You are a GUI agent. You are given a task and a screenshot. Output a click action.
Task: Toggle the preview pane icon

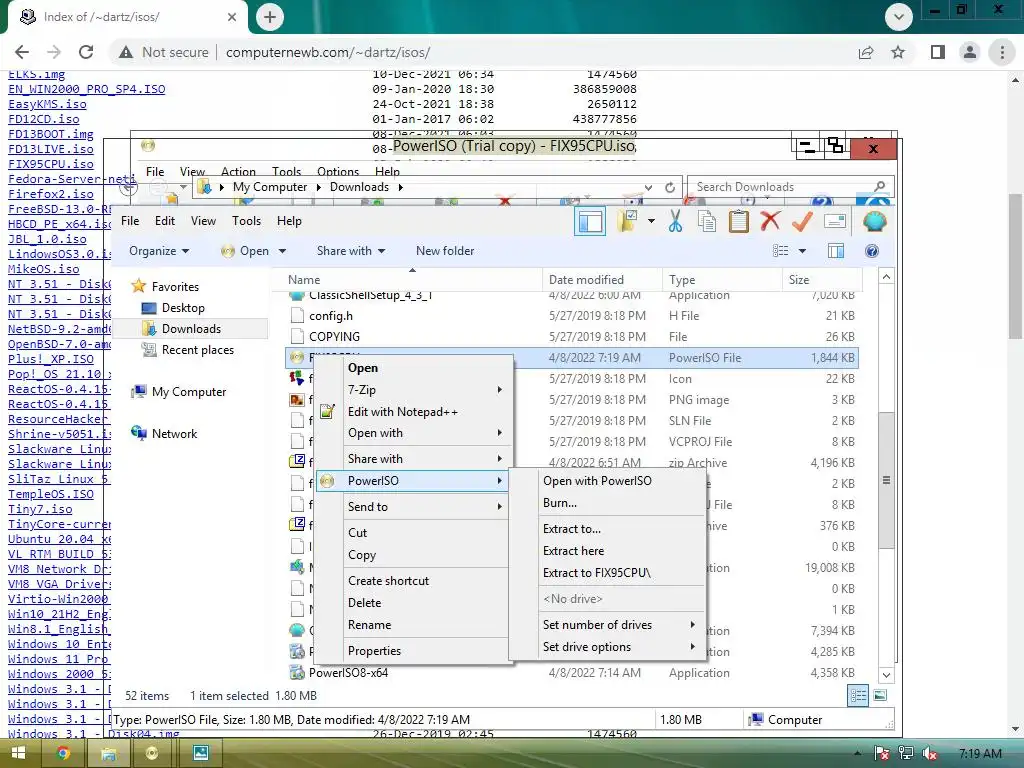pos(835,251)
